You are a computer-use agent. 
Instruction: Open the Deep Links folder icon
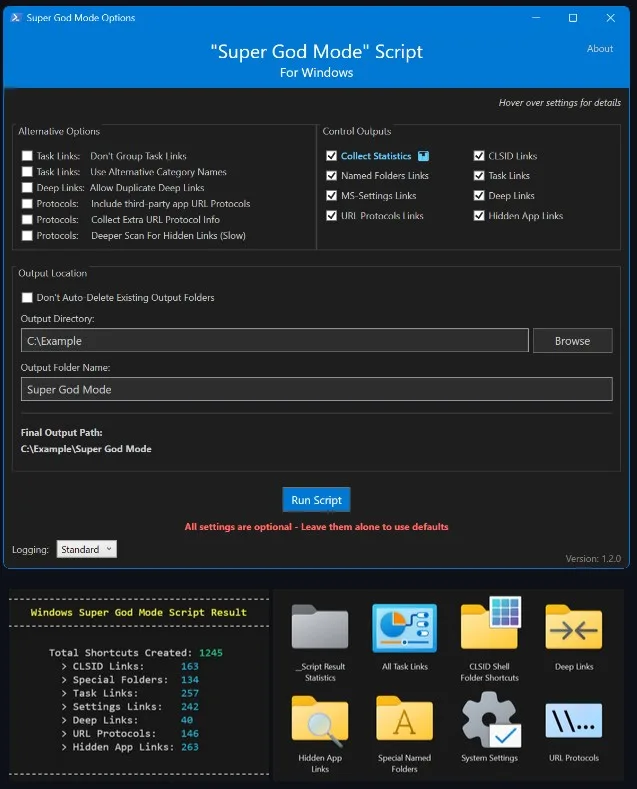(574, 627)
